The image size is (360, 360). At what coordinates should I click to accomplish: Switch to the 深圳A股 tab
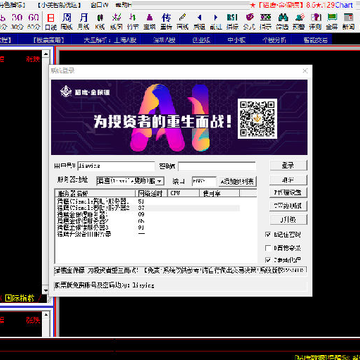pos(164,40)
